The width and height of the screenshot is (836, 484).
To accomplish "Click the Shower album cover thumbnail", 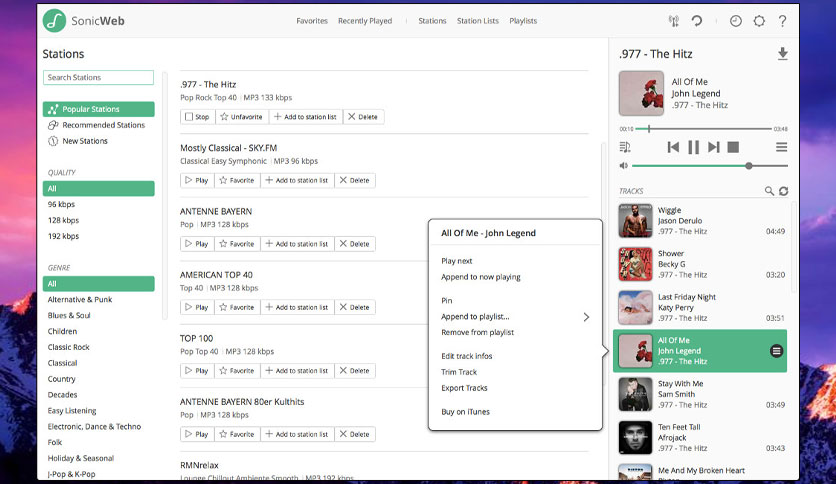I will [x=636, y=264].
